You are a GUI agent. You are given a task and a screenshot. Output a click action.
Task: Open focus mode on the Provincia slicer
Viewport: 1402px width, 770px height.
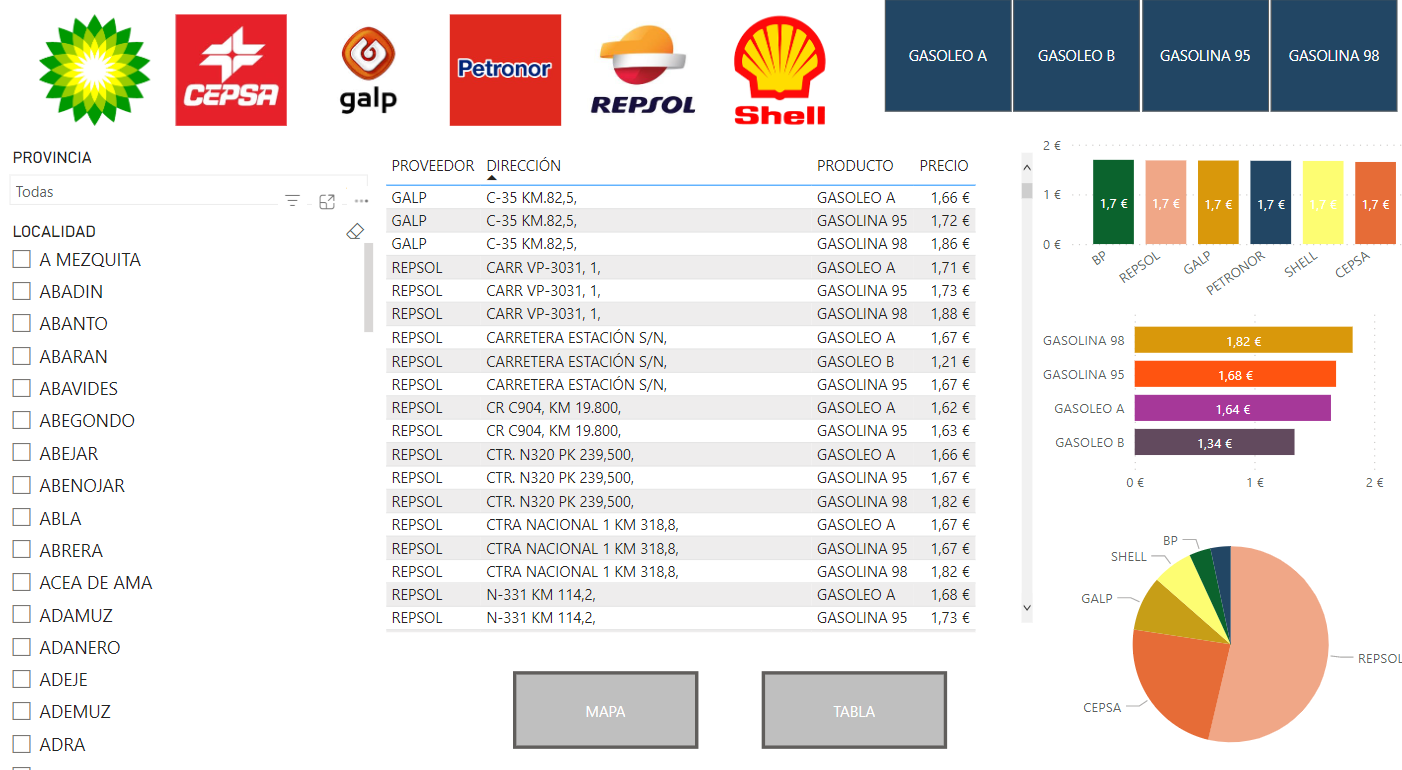pyautogui.click(x=326, y=200)
